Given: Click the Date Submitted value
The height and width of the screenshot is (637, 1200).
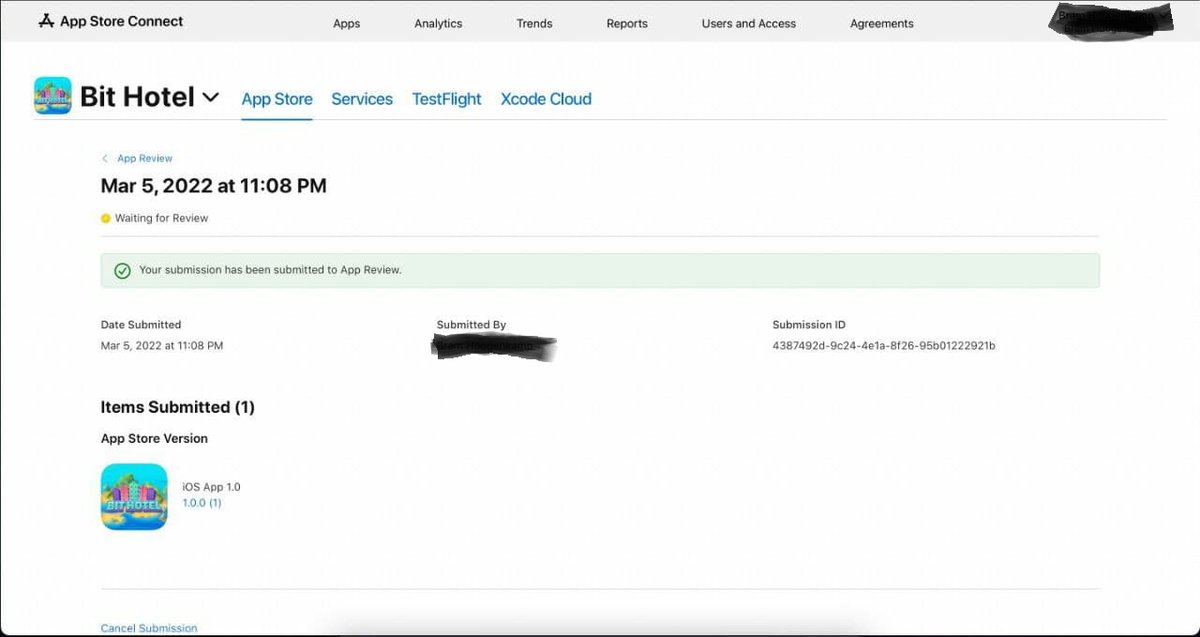Looking at the screenshot, I should (162, 346).
